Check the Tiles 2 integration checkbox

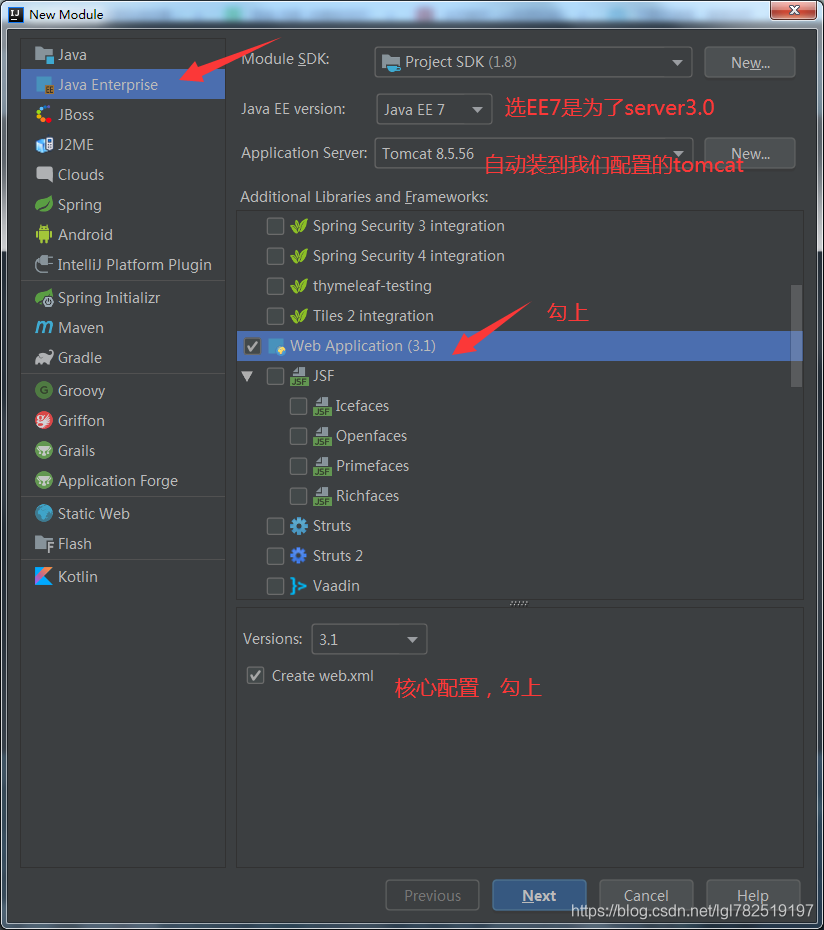click(275, 316)
